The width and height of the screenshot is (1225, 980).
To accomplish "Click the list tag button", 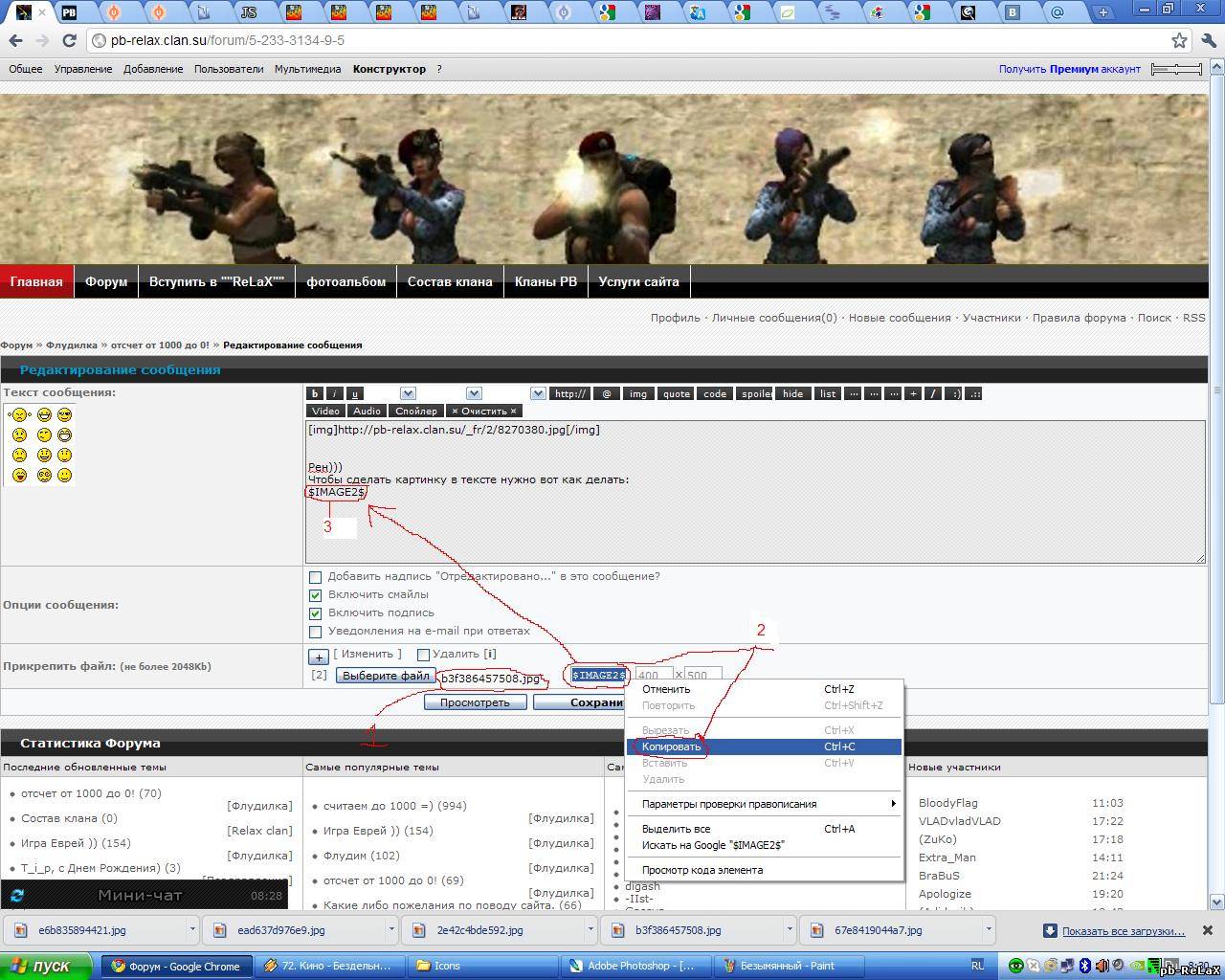I will [x=828, y=393].
